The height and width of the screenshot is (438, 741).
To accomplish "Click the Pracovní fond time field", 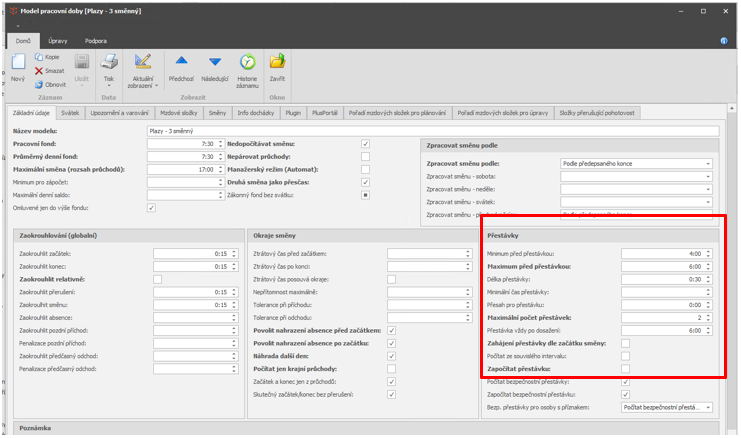I will (185, 144).
